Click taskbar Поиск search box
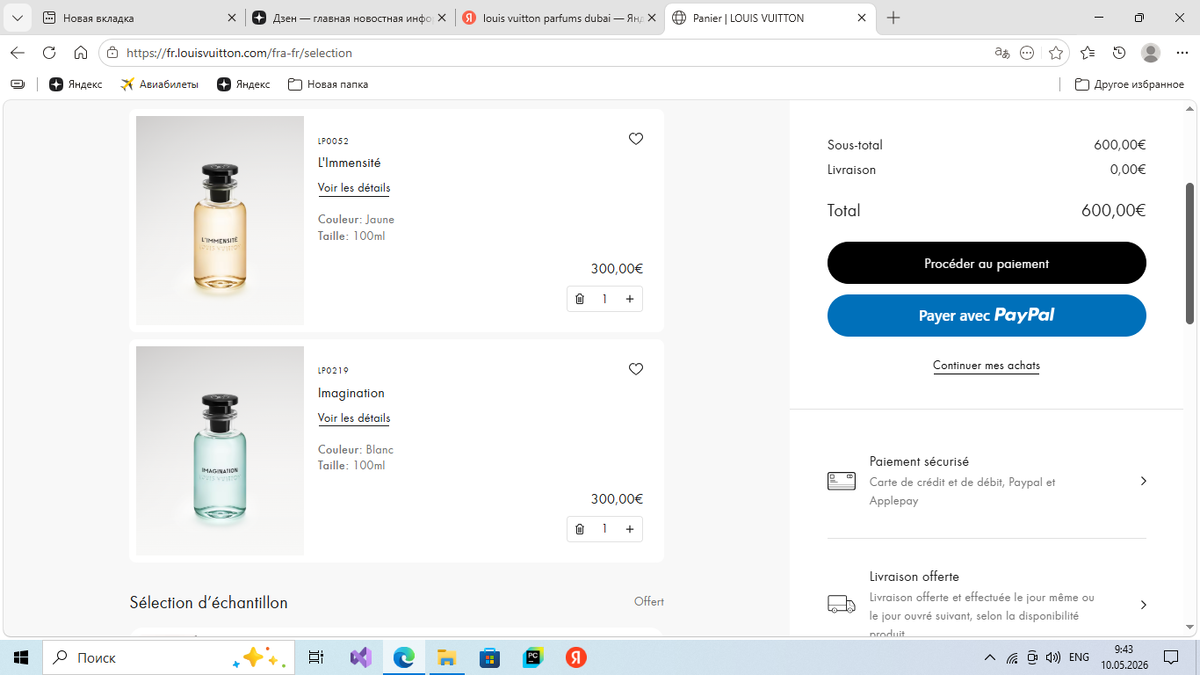 click(x=168, y=657)
